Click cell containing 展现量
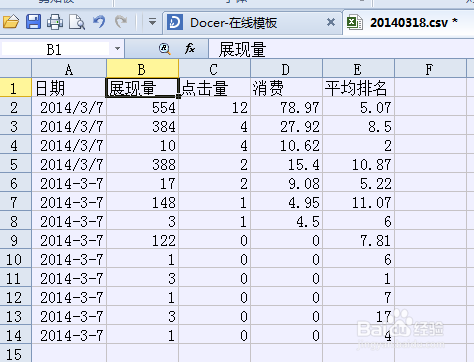The width and height of the screenshot is (474, 362). pos(142,88)
